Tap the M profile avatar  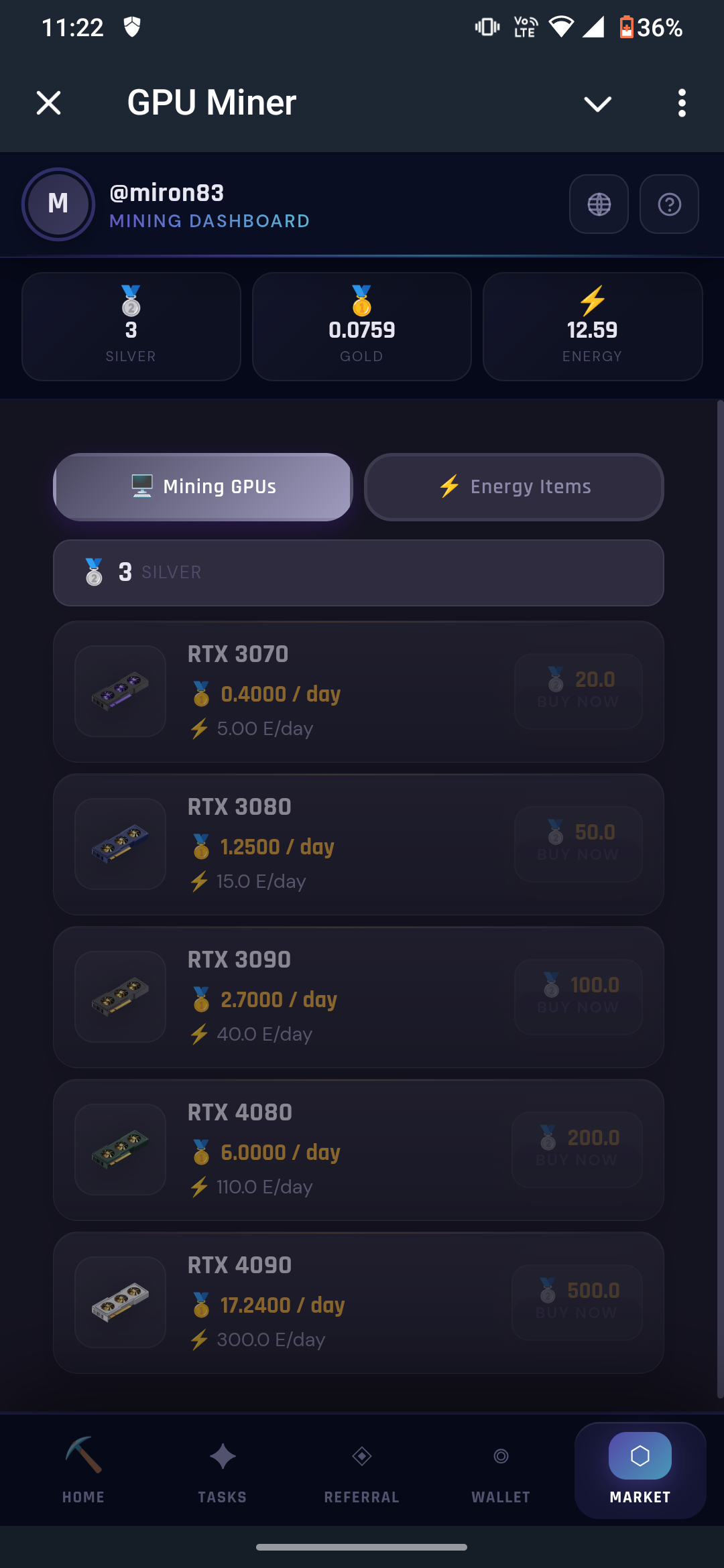point(58,204)
